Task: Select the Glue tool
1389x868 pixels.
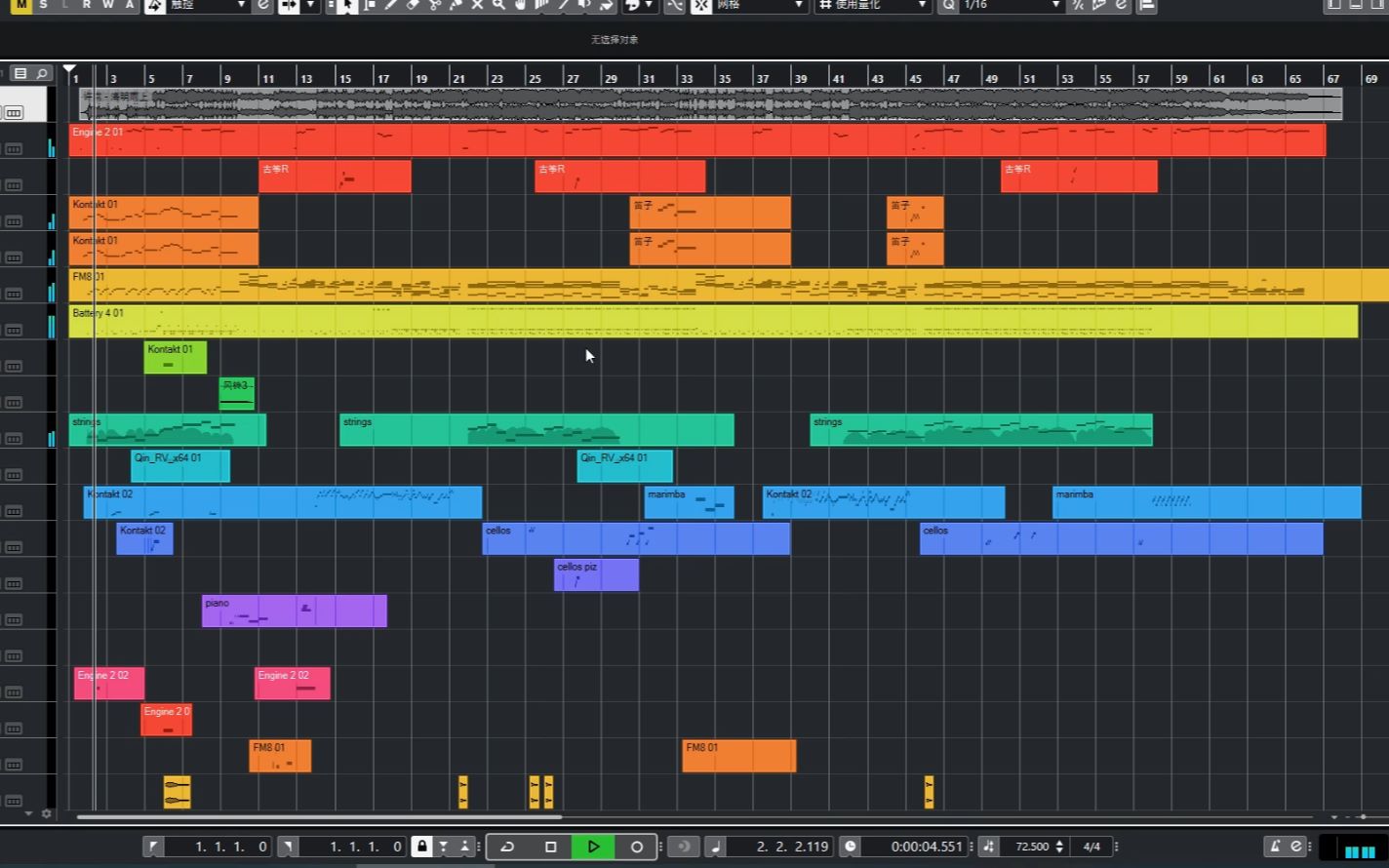Action: point(456,5)
